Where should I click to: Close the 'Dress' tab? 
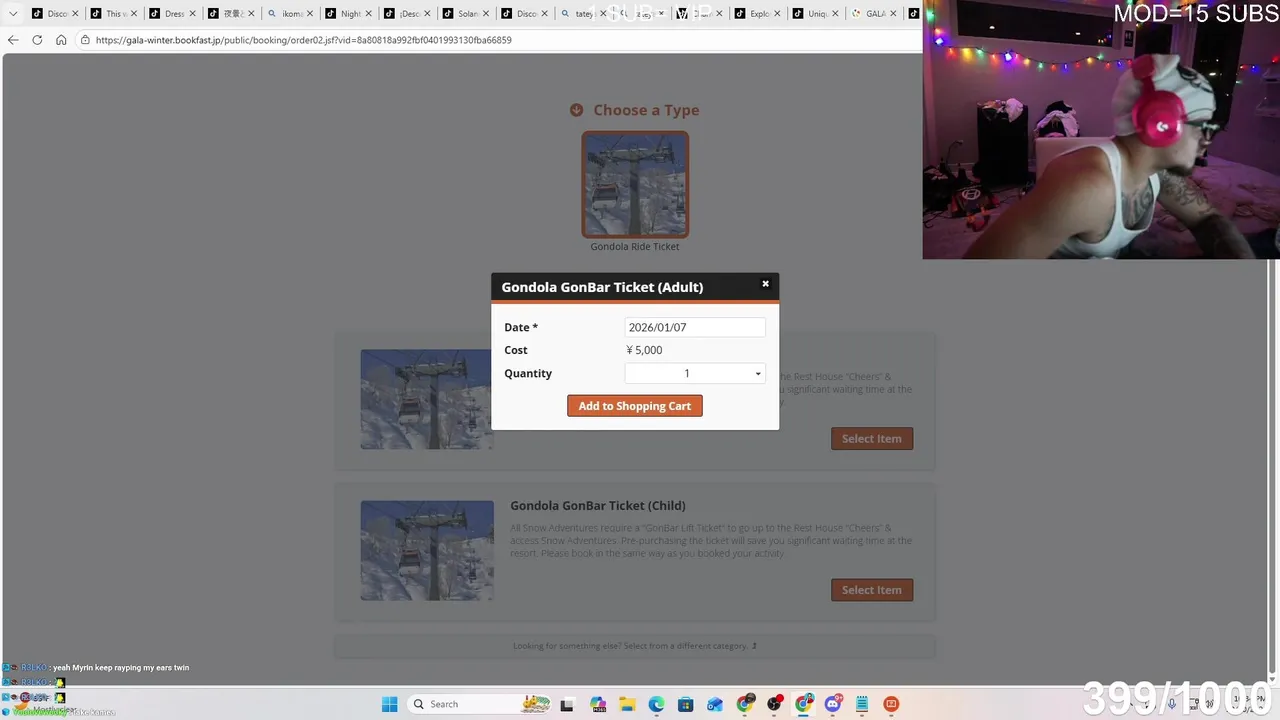click(192, 14)
